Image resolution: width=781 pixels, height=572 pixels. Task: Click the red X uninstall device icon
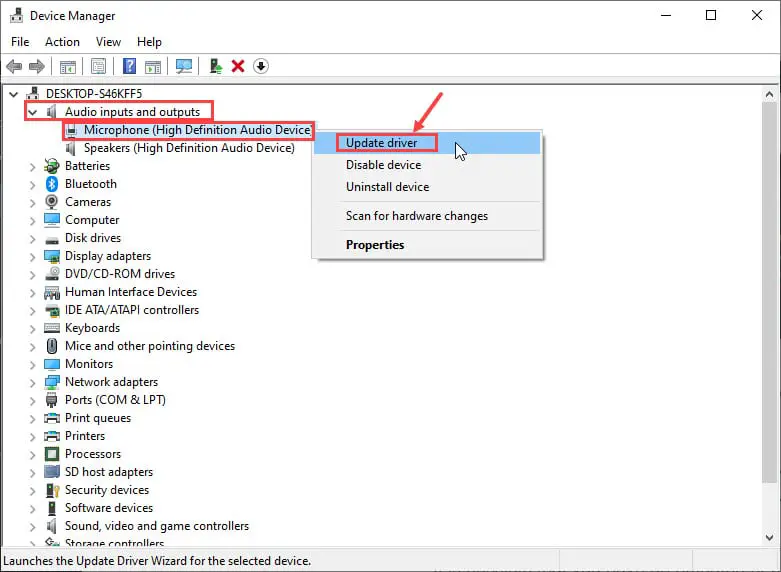point(238,66)
